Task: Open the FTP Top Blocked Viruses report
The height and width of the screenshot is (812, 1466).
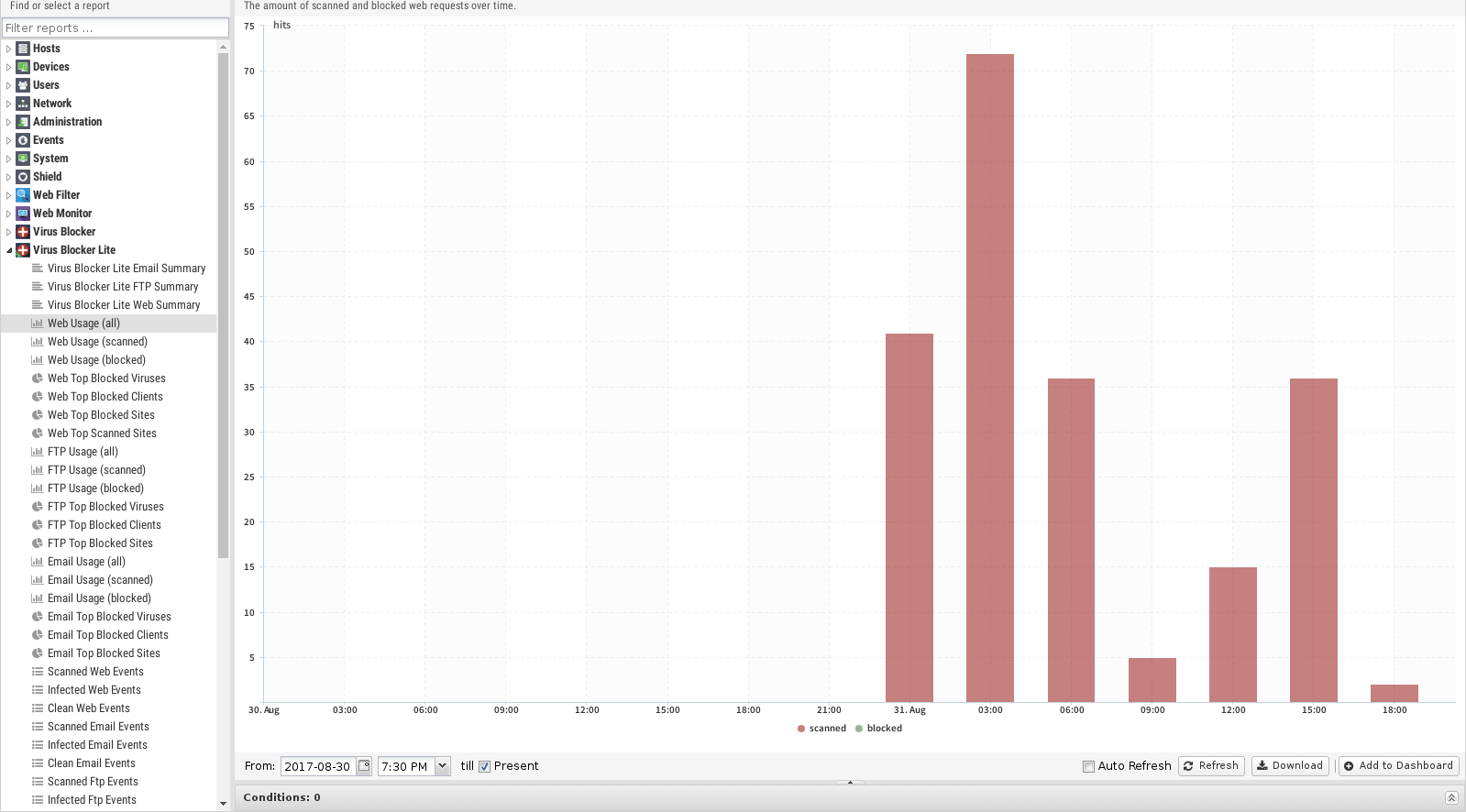Action: pos(105,507)
